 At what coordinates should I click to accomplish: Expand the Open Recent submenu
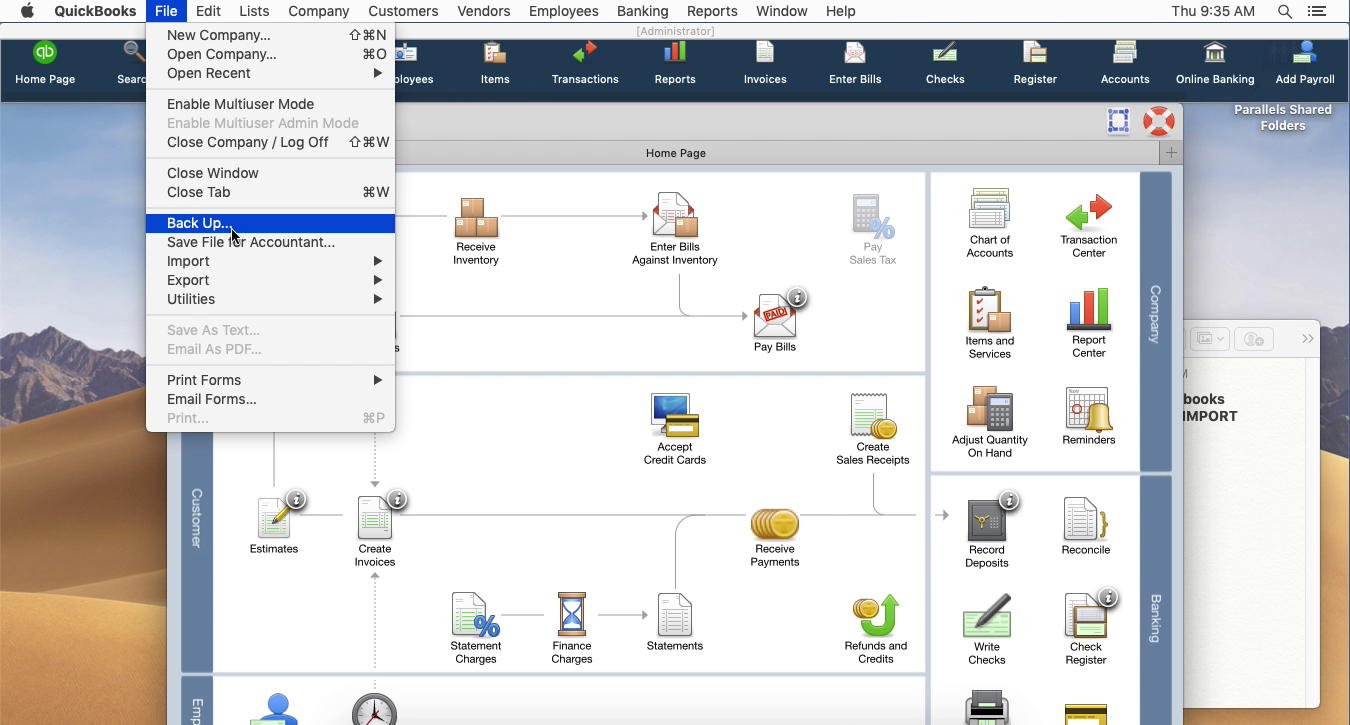point(271,73)
